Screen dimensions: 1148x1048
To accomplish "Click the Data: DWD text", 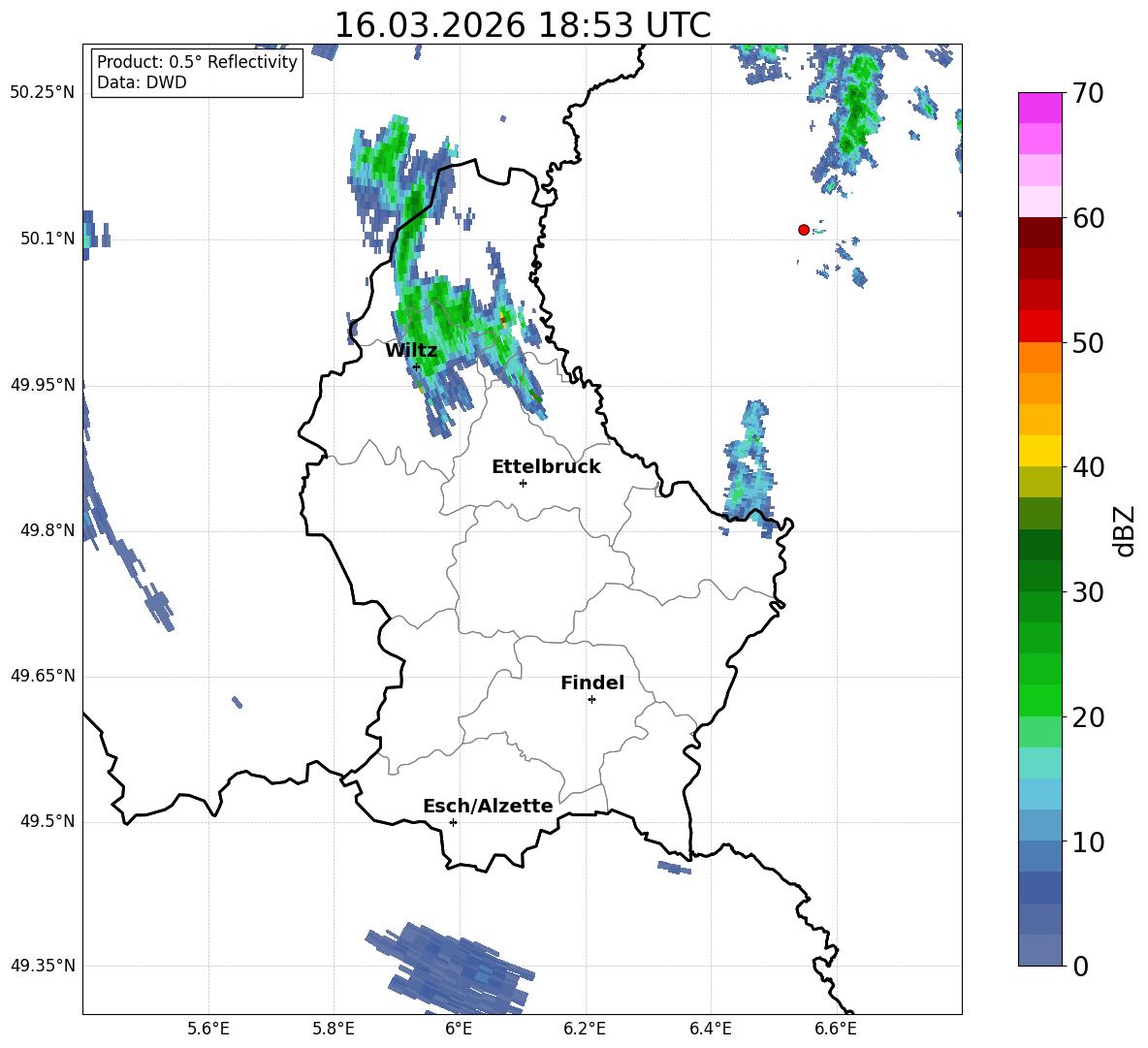I will (142, 82).
